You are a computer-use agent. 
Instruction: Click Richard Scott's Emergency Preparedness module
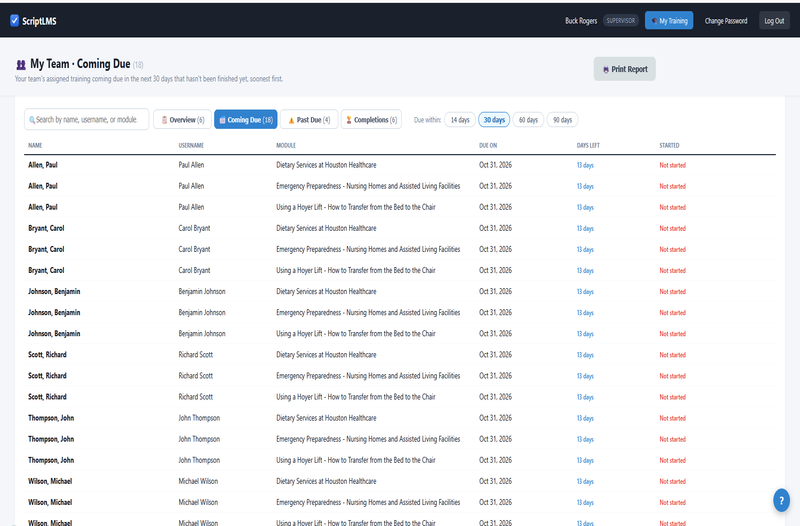pos(368,376)
